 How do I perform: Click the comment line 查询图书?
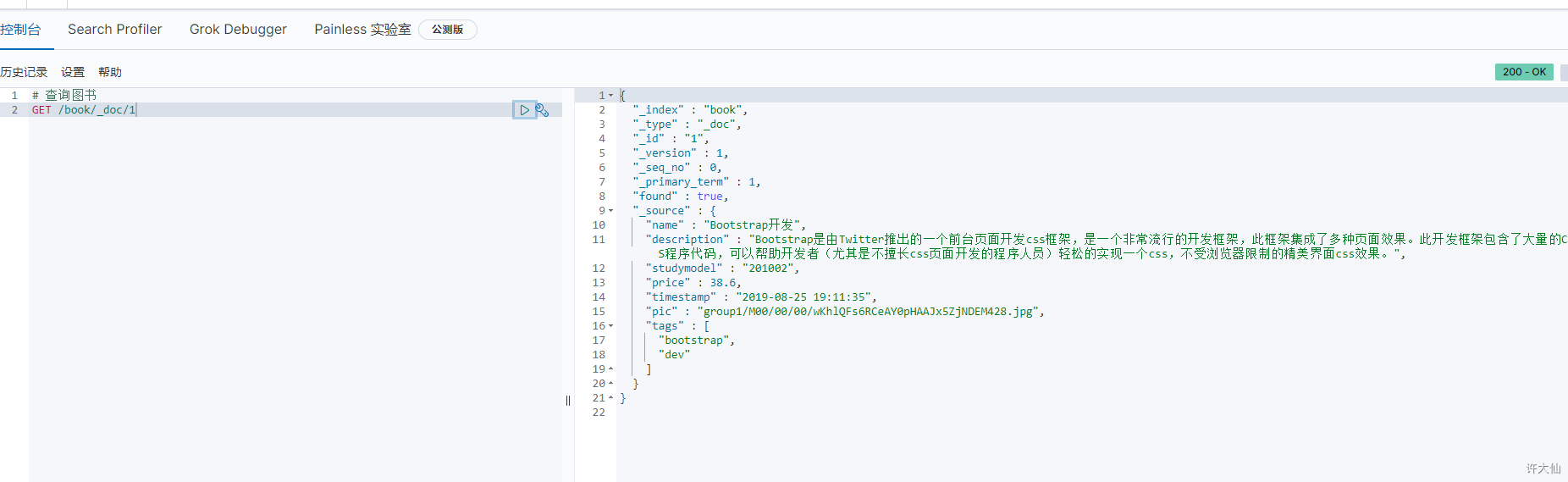pyautogui.click(x=64, y=96)
